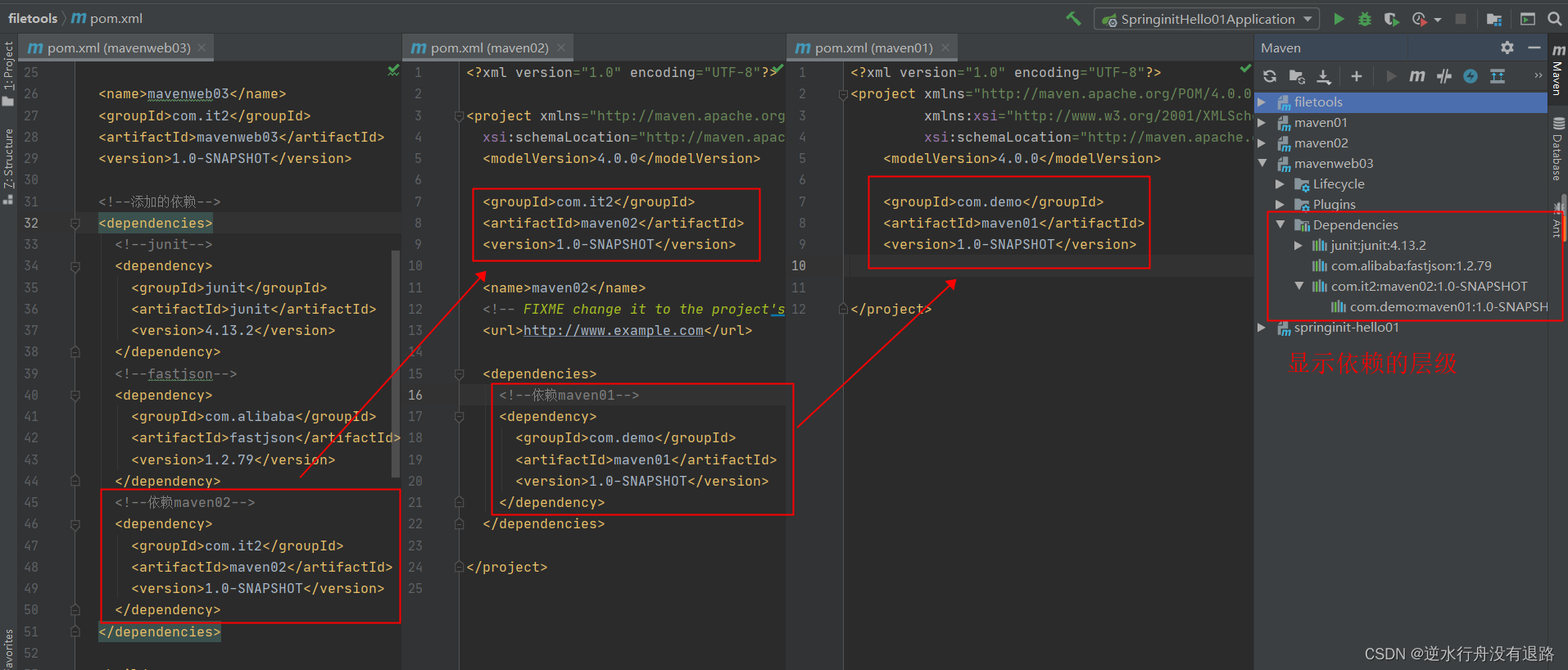
Task: Fold the dependencies block in the maven02 editor
Action: point(459,374)
